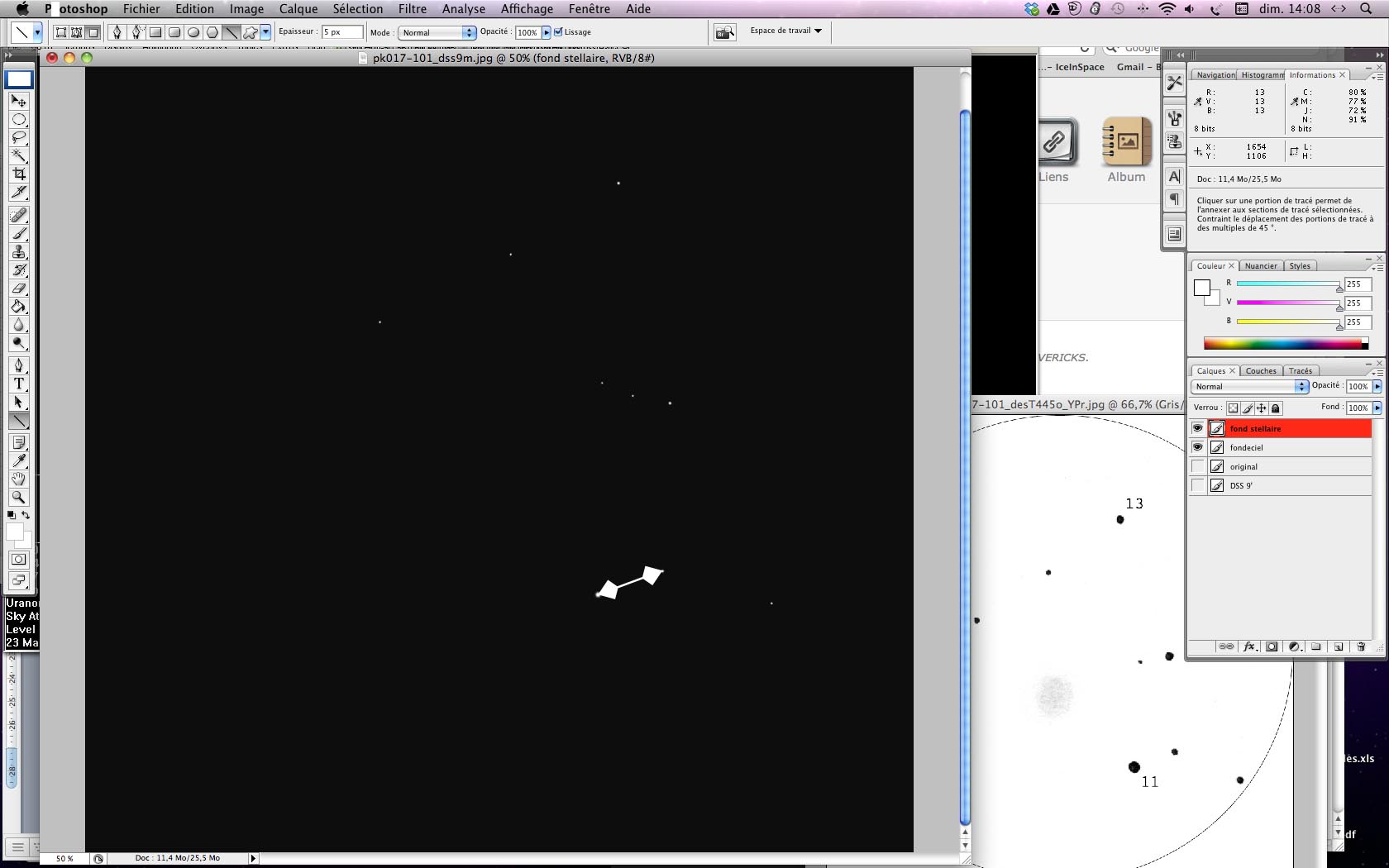The width and height of the screenshot is (1389, 868).
Task: Switch to the Tracés tab
Action: [x=1300, y=370]
